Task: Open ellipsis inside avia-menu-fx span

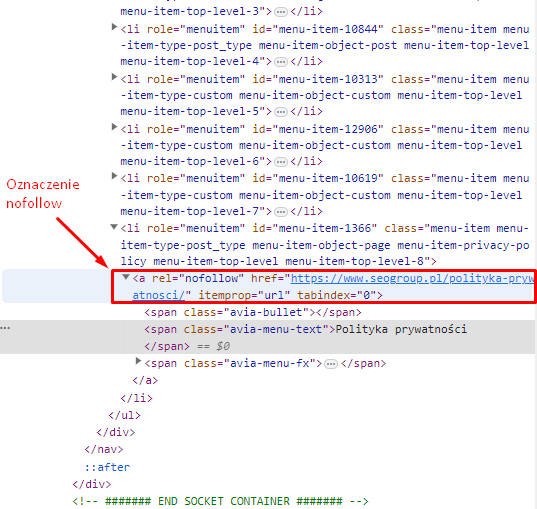Action: tap(331, 364)
